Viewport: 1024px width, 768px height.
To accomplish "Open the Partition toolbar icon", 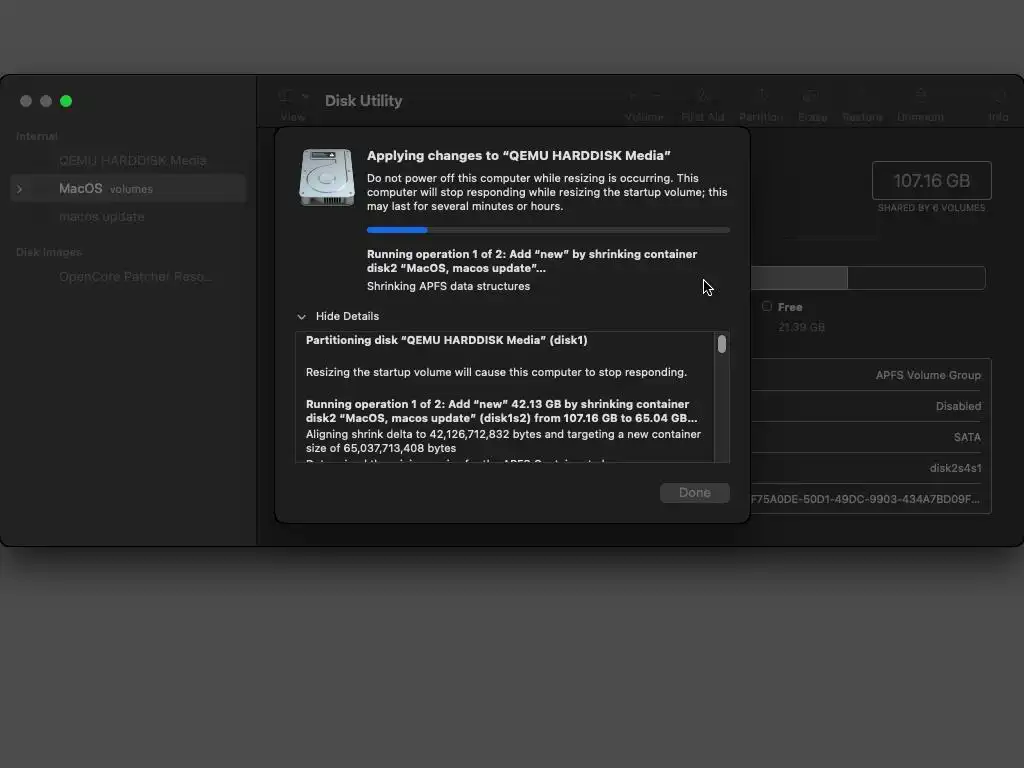I will click(761, 96).
